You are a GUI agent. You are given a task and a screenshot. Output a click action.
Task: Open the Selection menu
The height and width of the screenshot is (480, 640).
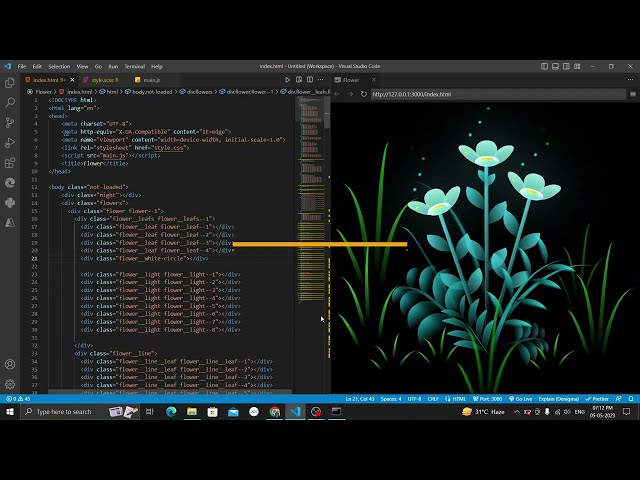[59, 66]
